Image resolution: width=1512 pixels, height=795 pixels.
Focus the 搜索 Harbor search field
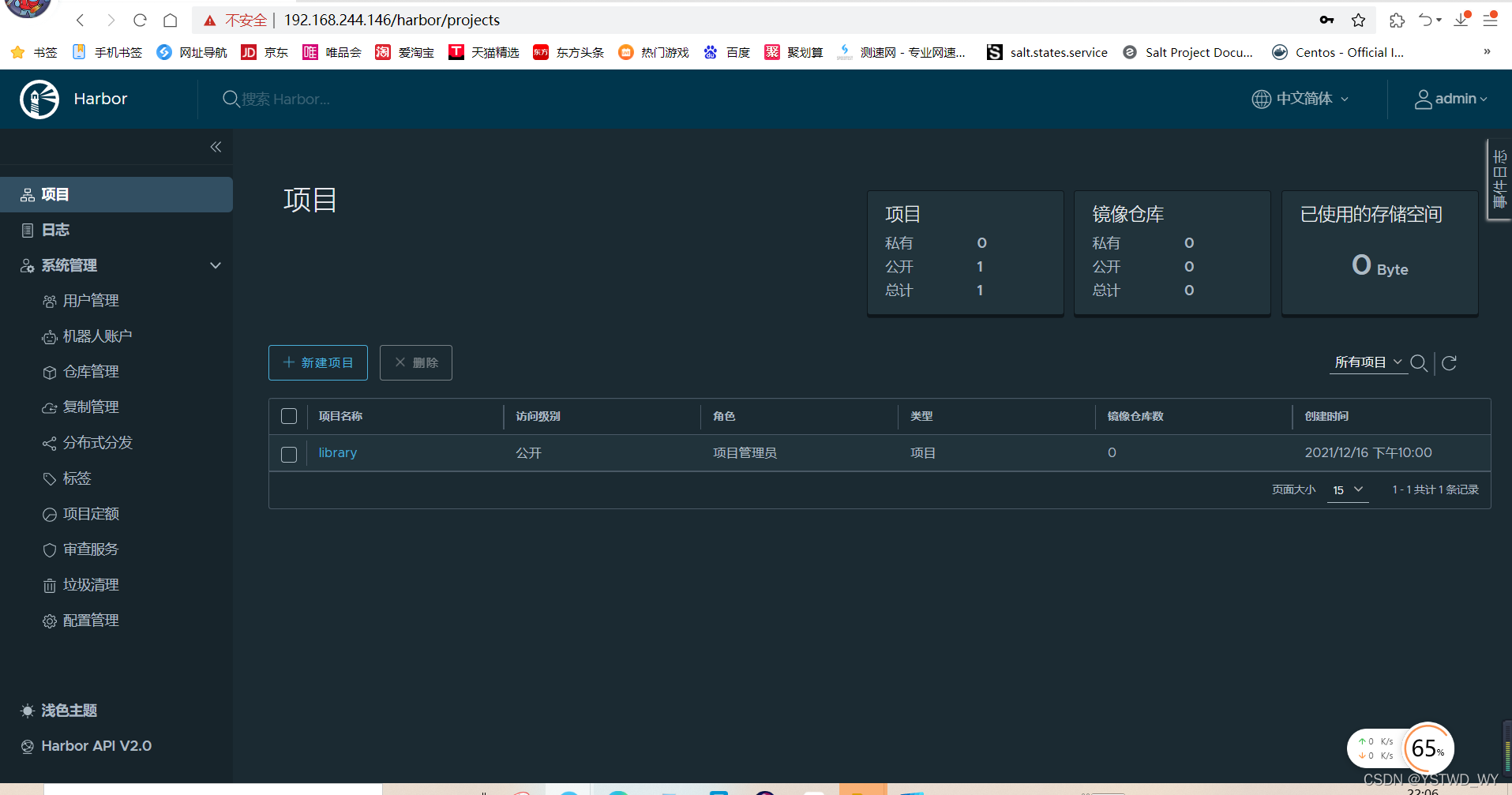286,99
